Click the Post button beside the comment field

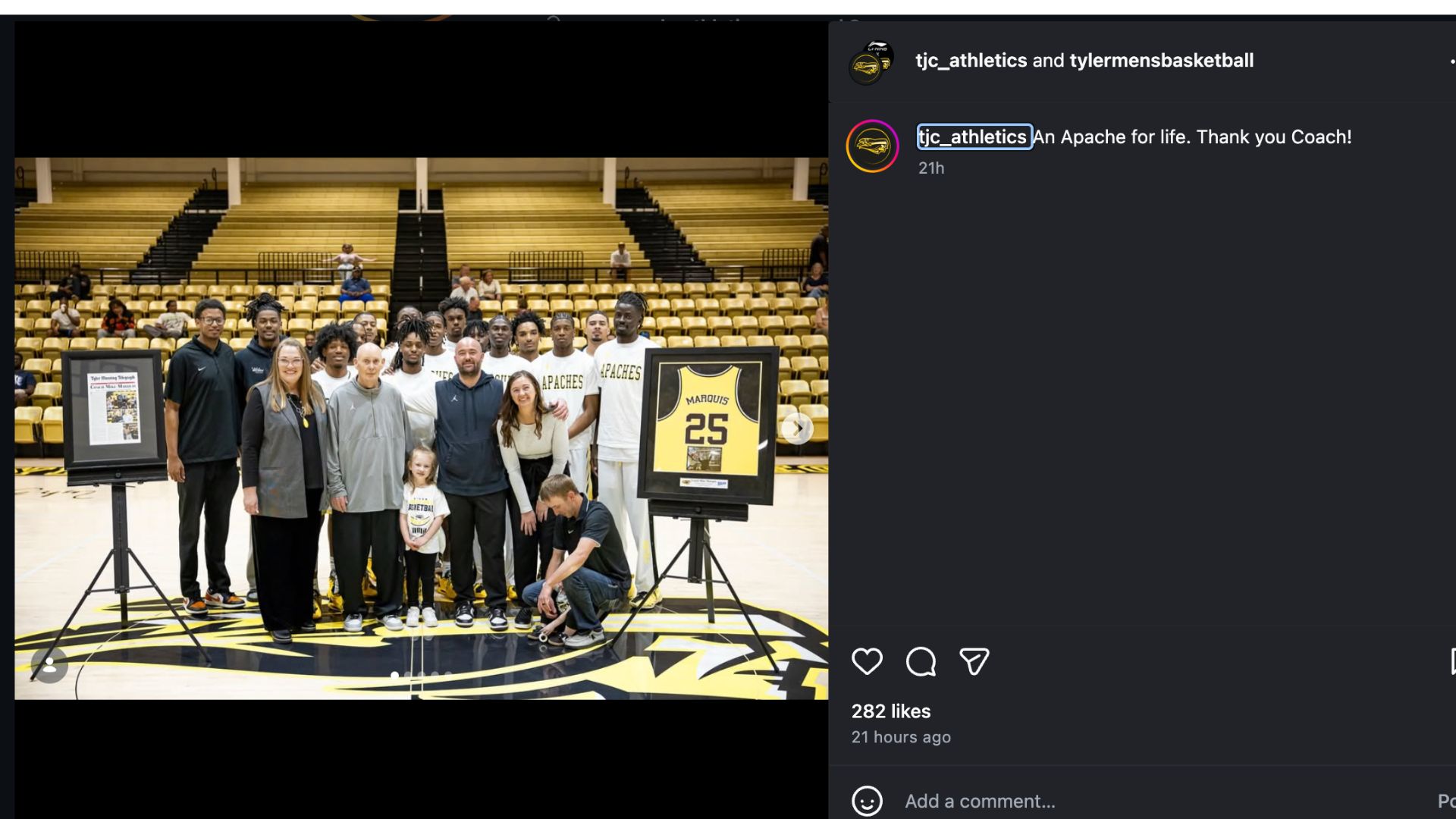click(x=1445, y=801)
